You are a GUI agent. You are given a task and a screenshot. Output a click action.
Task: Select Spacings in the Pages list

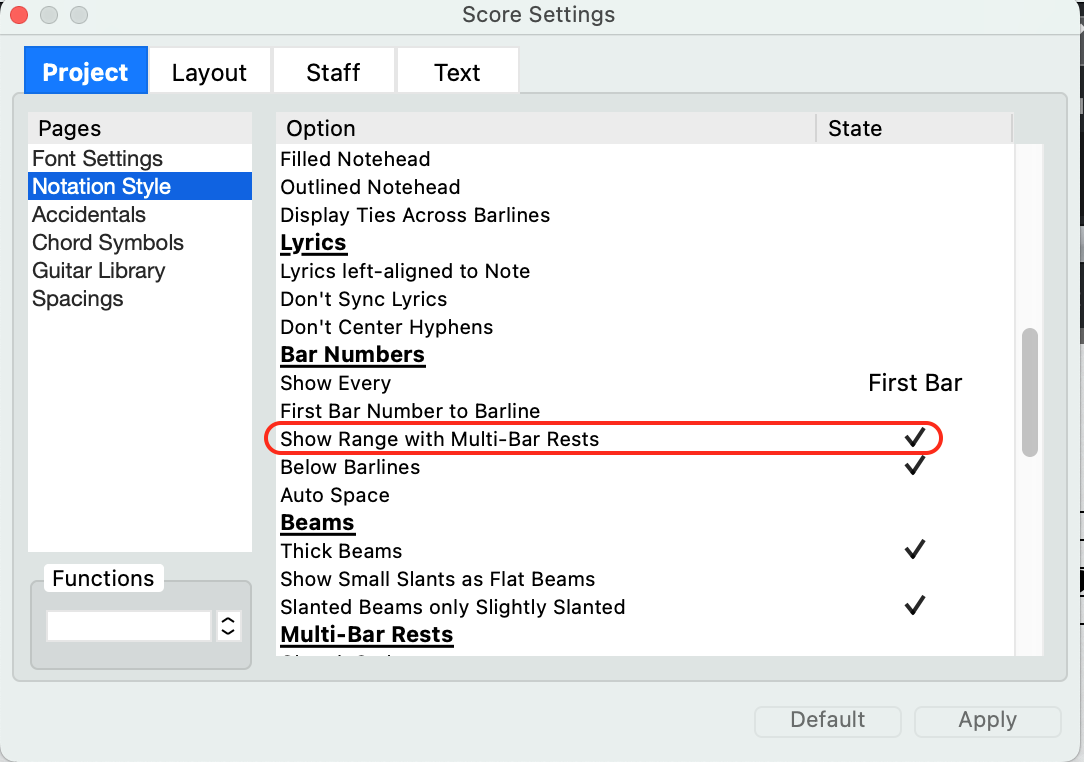click(78, 299)
